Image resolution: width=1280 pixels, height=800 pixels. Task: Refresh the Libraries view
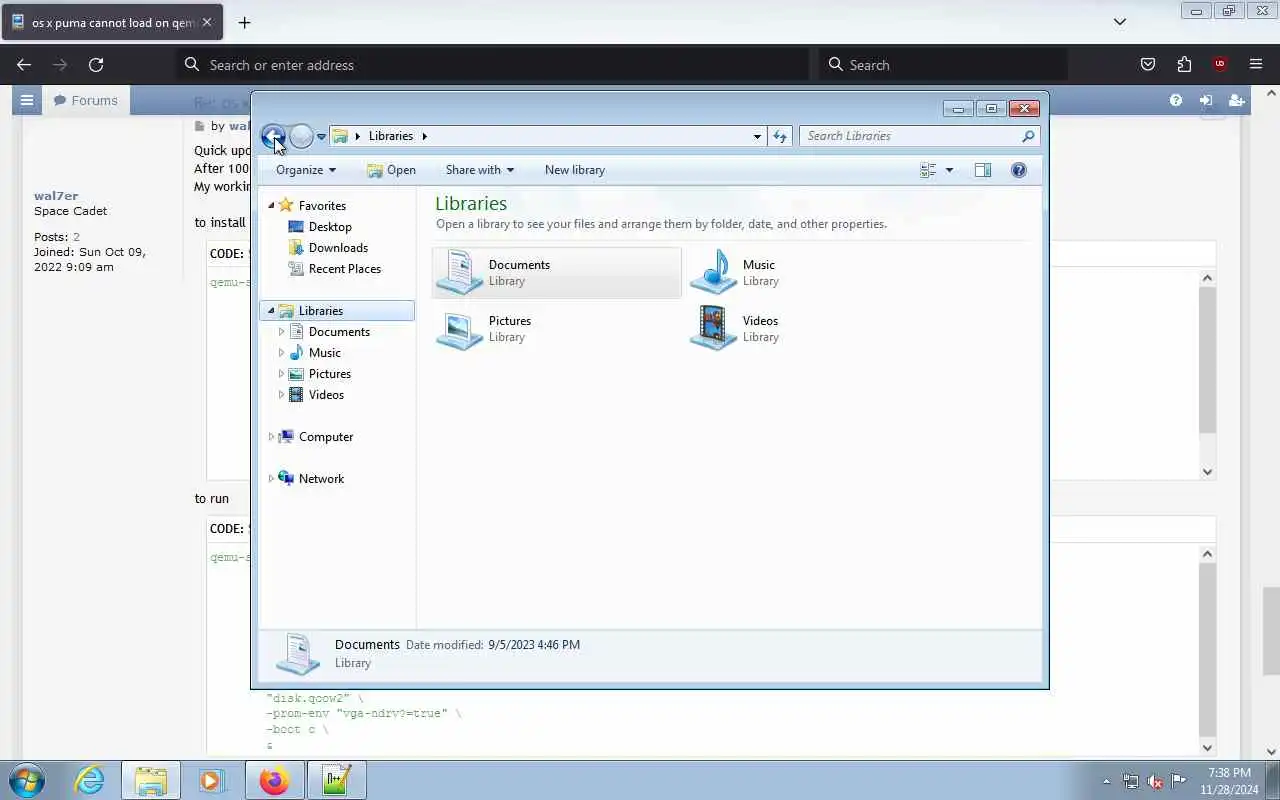pos(780,136)
